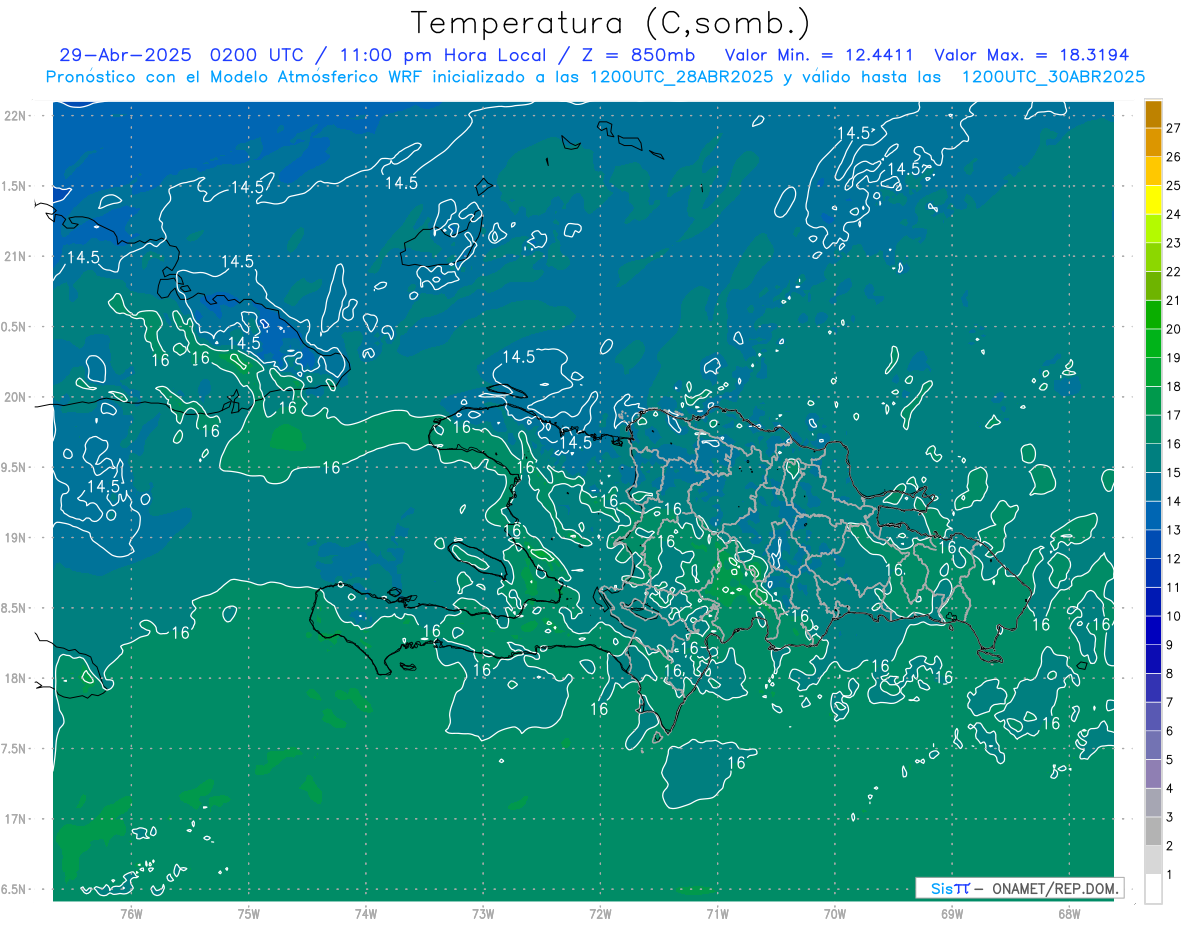Click the '18' label on the colorbar
This screenshot has height=927, width=1200.
(x=1174, y=386)
